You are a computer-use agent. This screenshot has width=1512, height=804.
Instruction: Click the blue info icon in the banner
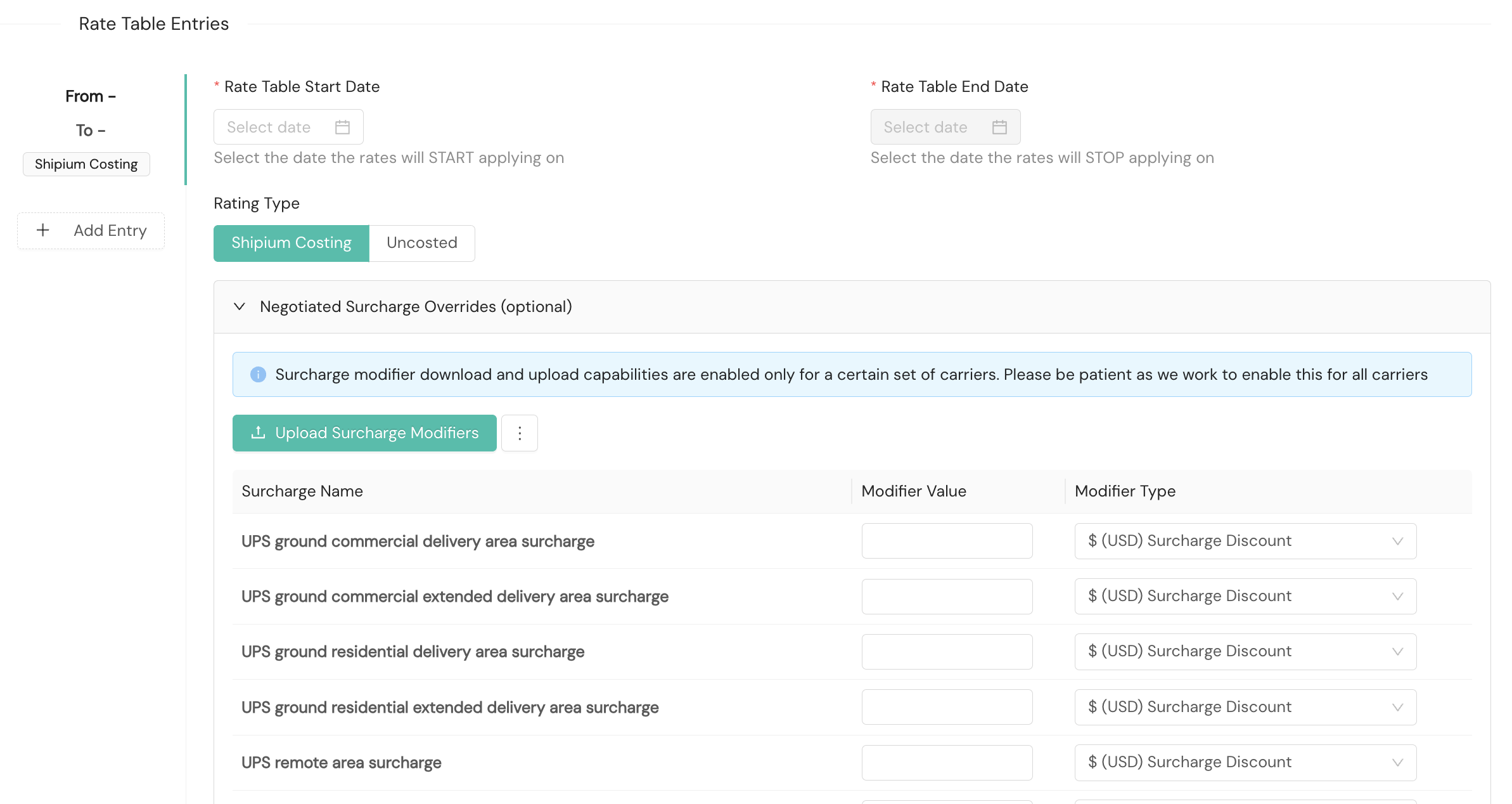258,375
